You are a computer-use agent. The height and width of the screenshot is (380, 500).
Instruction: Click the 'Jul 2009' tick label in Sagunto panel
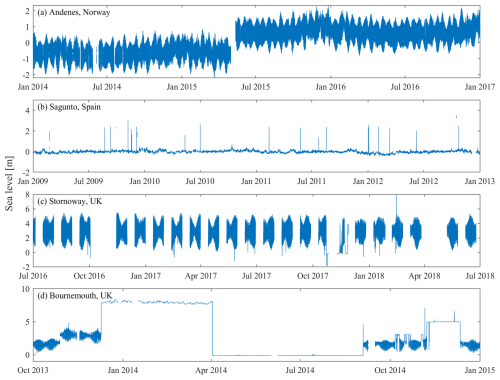click(x=88, y=181)
